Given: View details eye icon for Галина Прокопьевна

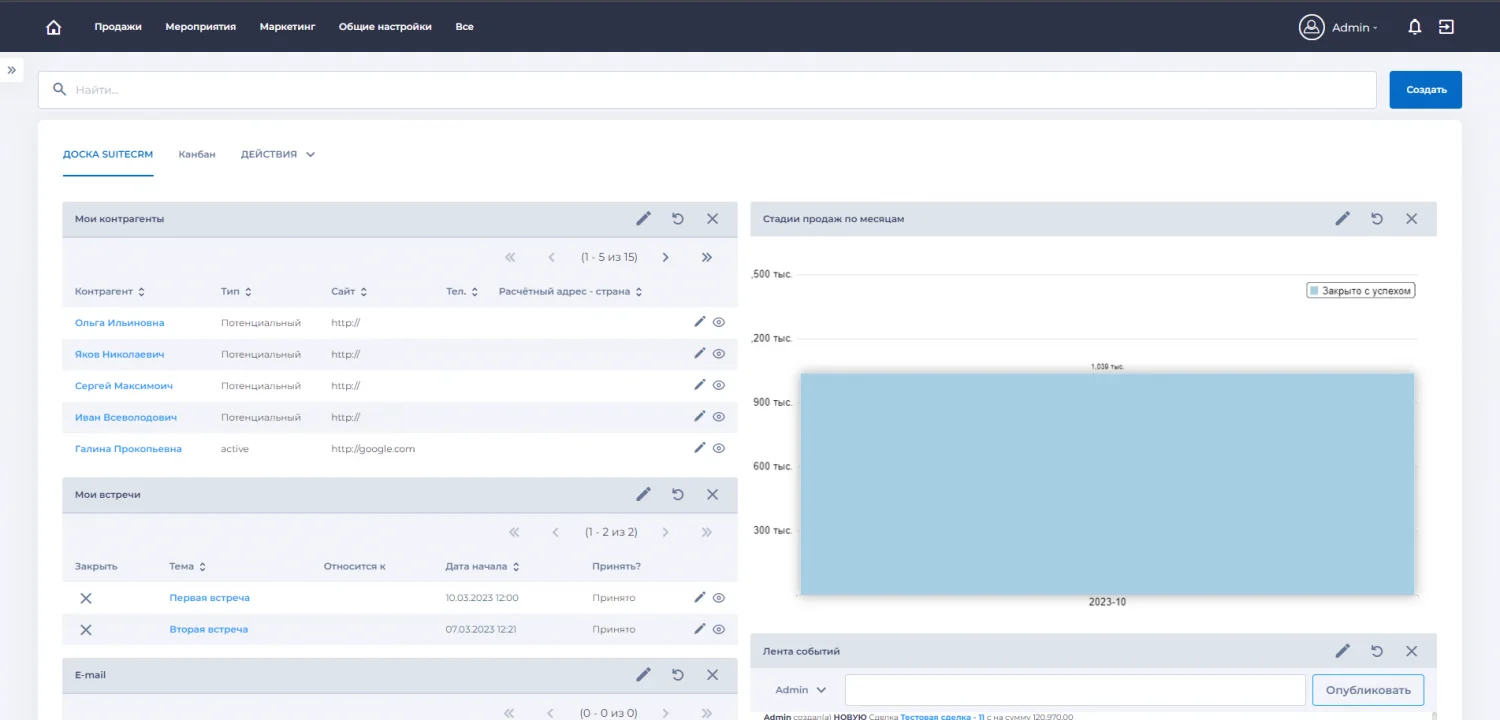Looking at the screenshot, I should [x=718, y=449].
